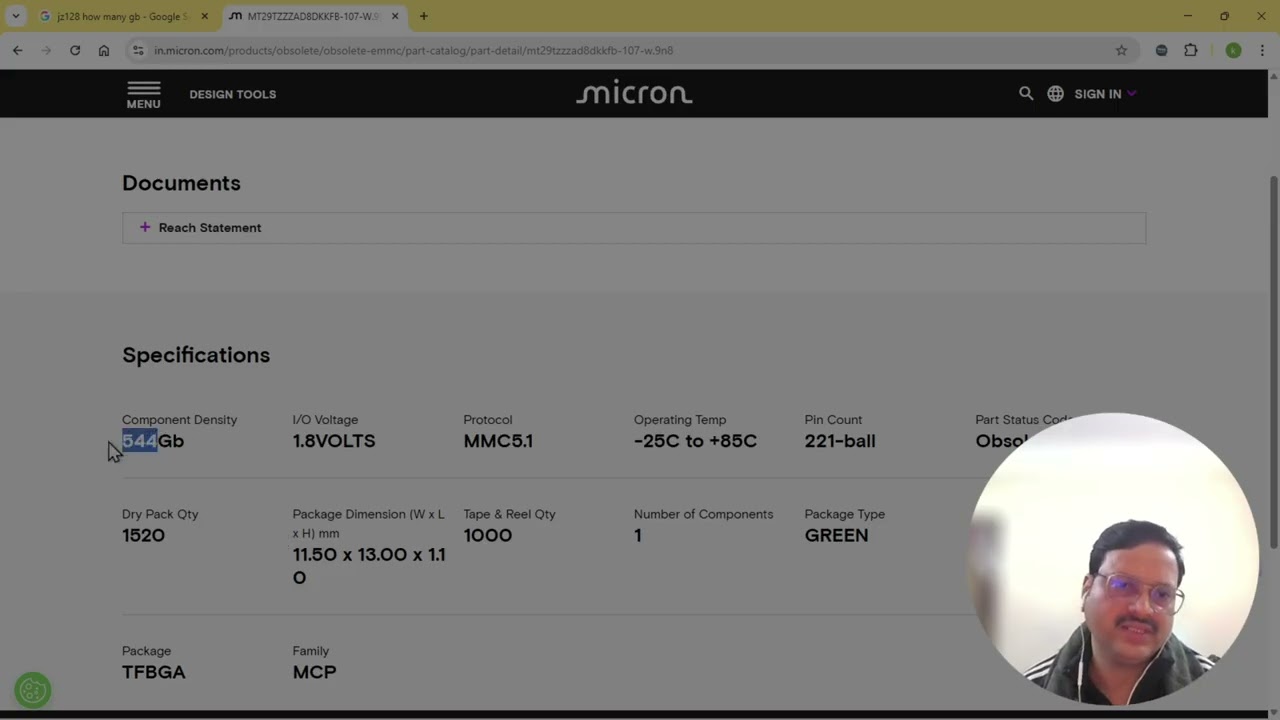Bookmark this page with star icon
Viewport: 1280px width, 720px height.
tap(1121, 50)
